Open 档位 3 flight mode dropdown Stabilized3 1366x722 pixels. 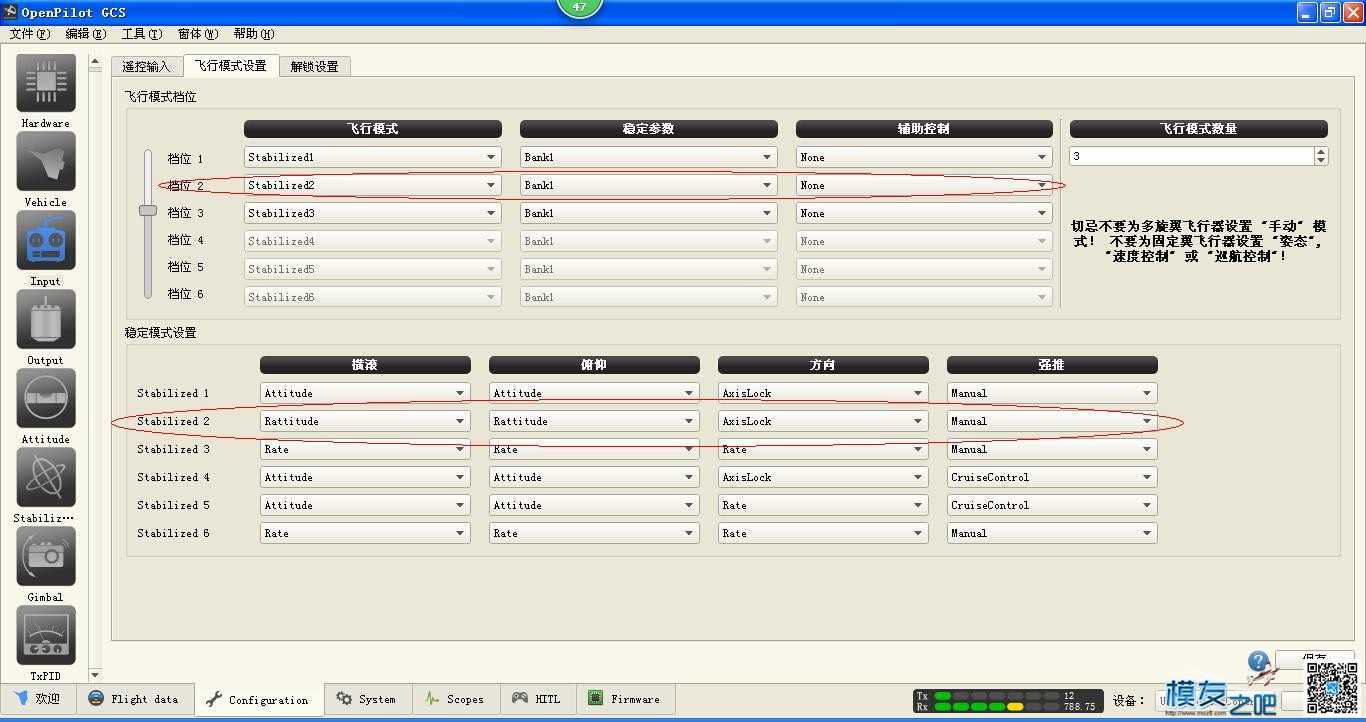(373, 213)
